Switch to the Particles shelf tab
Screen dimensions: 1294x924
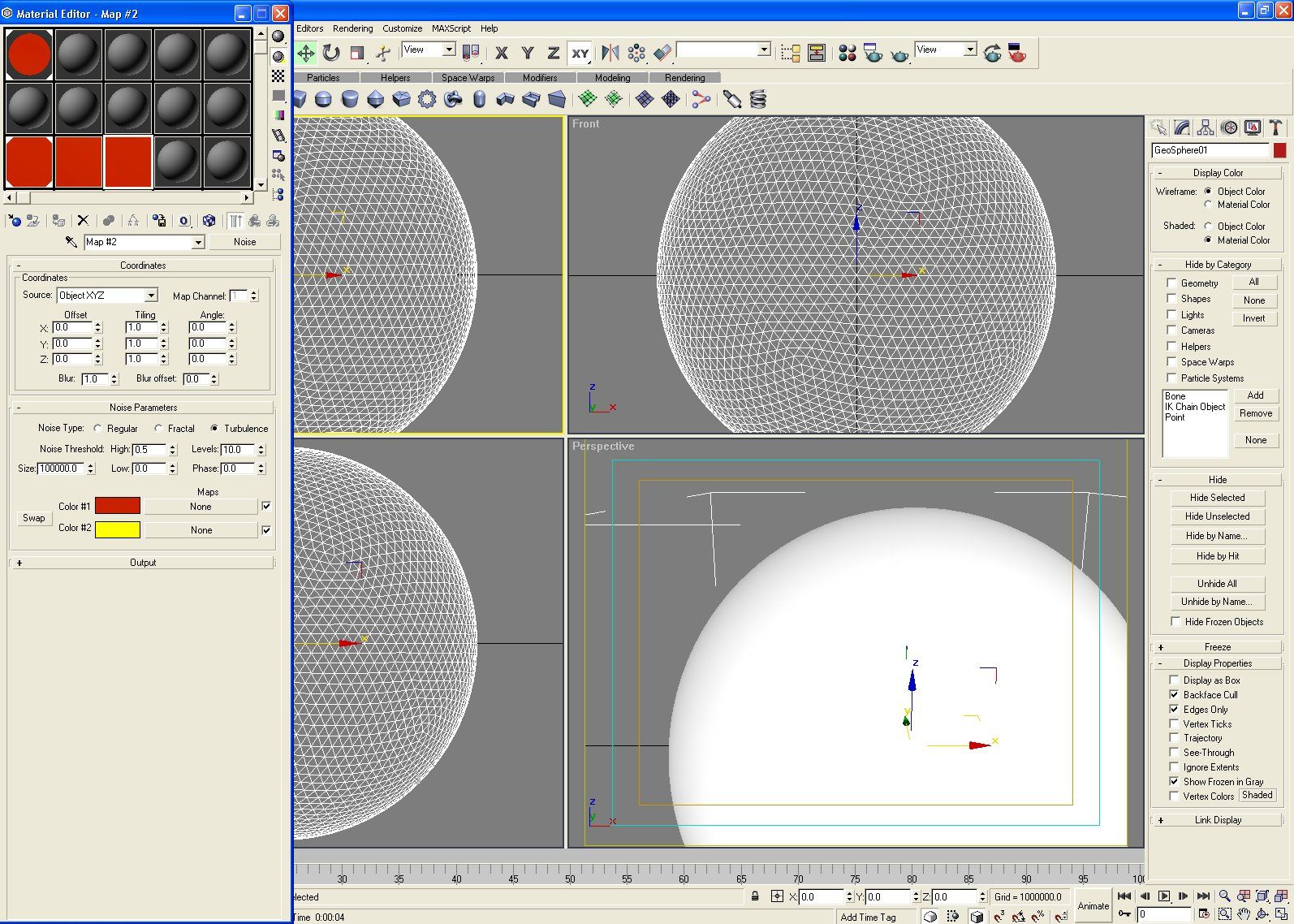point(323,78)
